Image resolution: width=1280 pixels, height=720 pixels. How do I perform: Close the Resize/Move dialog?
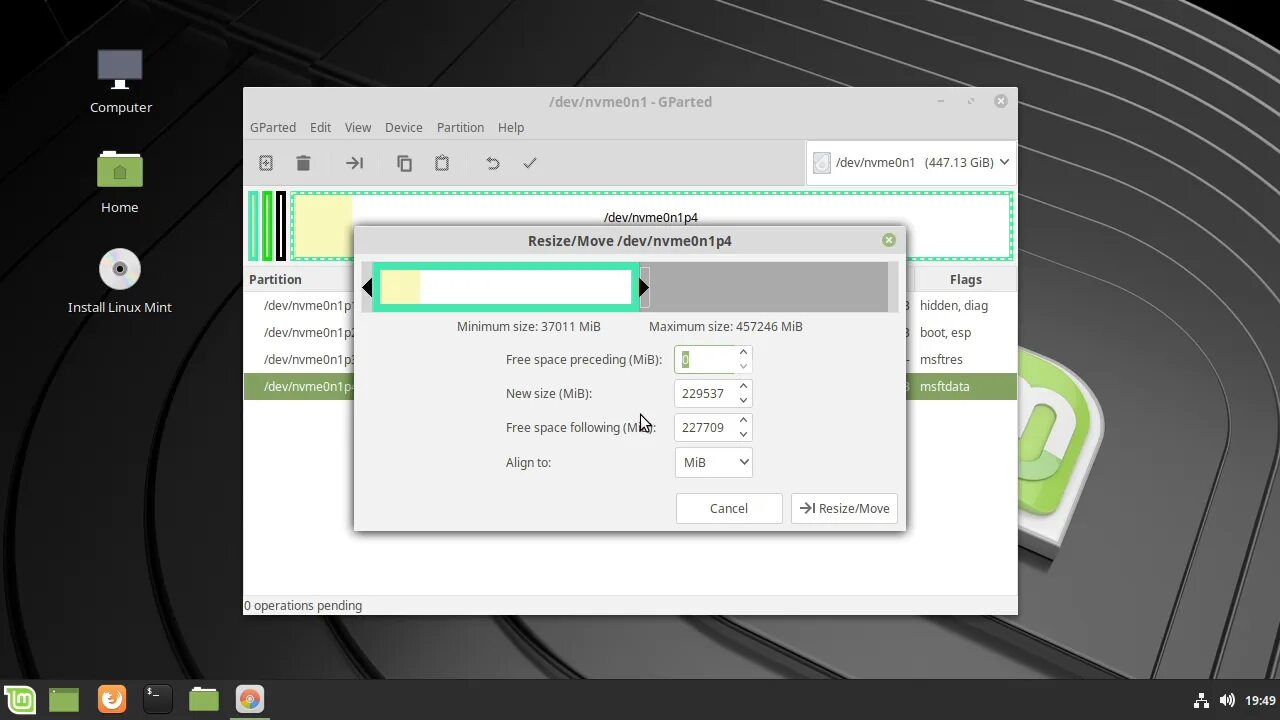tap(889, 240)
